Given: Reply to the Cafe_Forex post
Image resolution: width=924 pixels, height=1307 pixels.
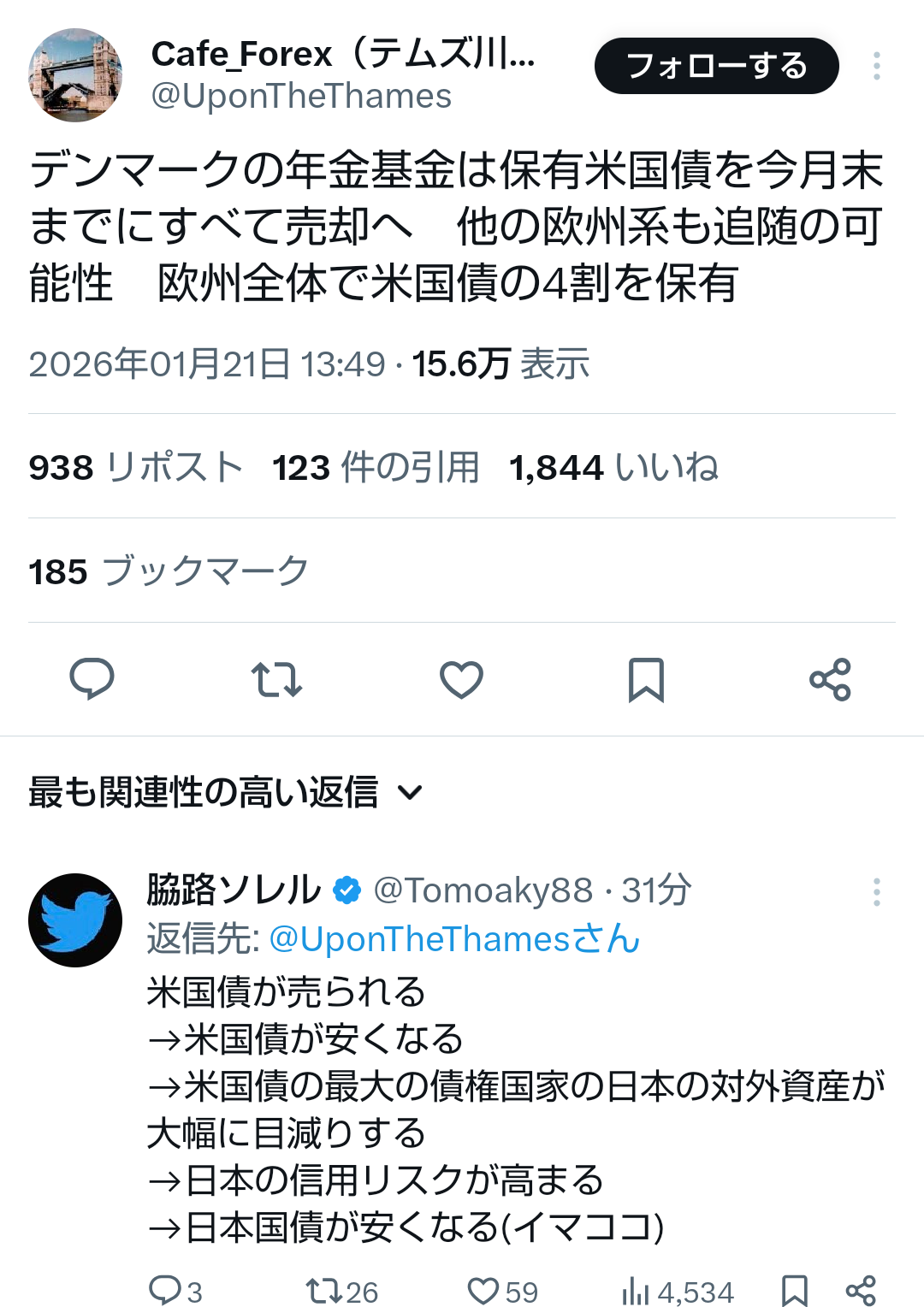Looking at the screenshot, I should point(92,679).
